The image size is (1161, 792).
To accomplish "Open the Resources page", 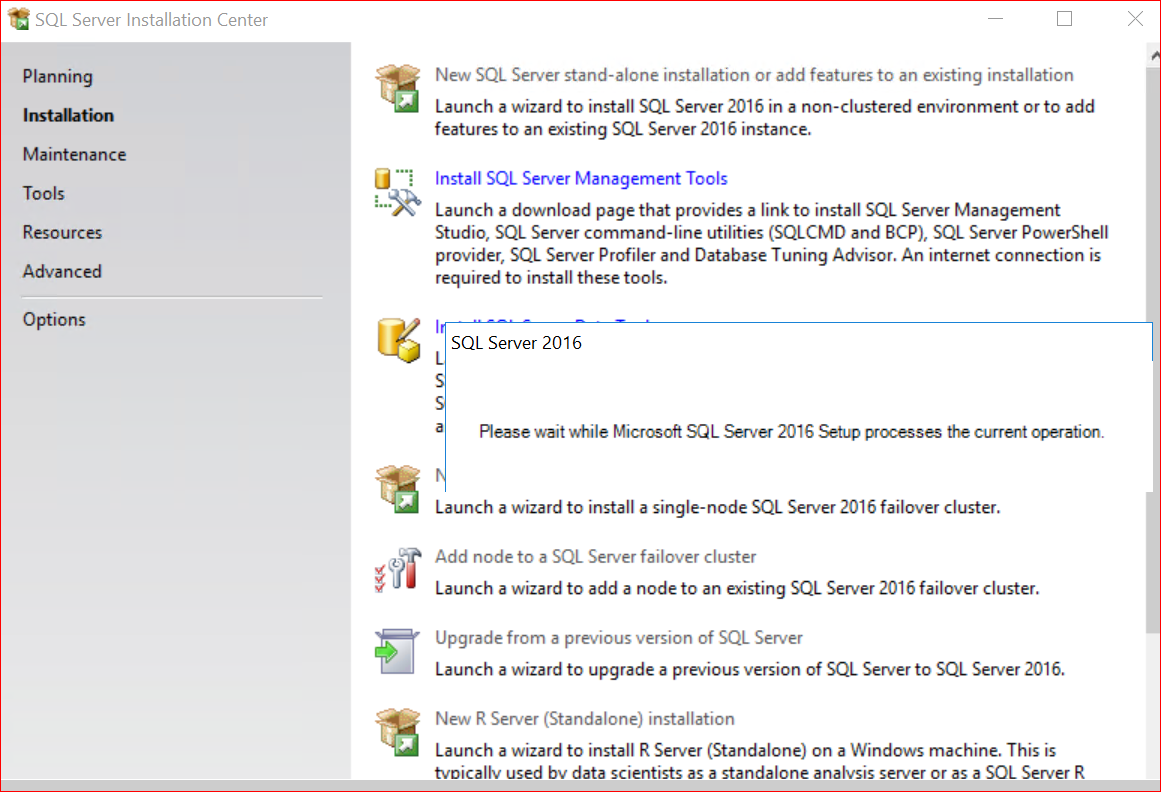I will [62, 232].
